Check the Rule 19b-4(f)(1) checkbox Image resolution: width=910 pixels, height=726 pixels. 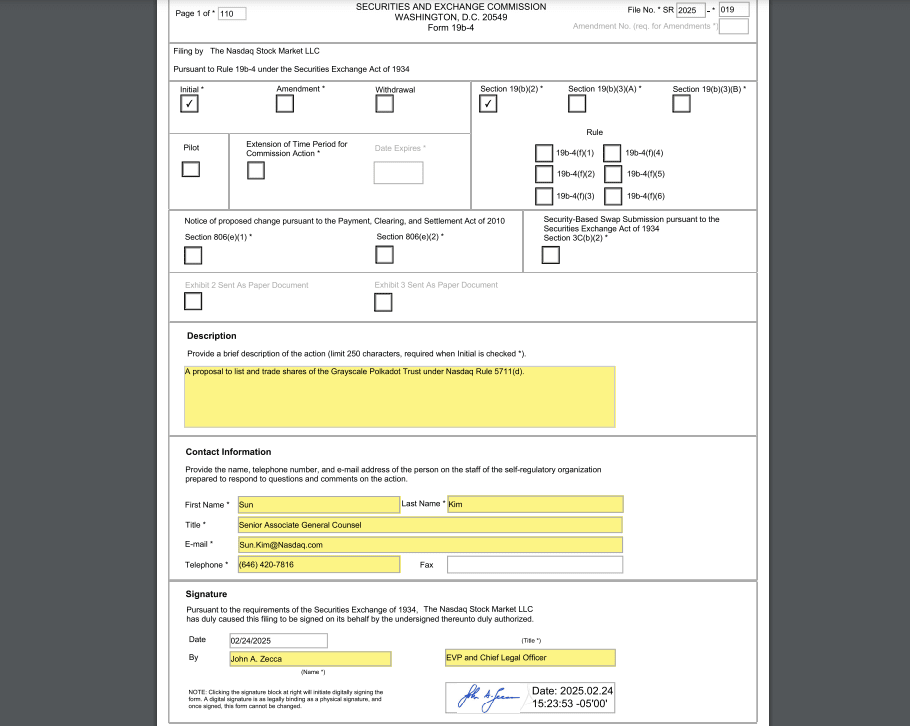coord(544,153)
